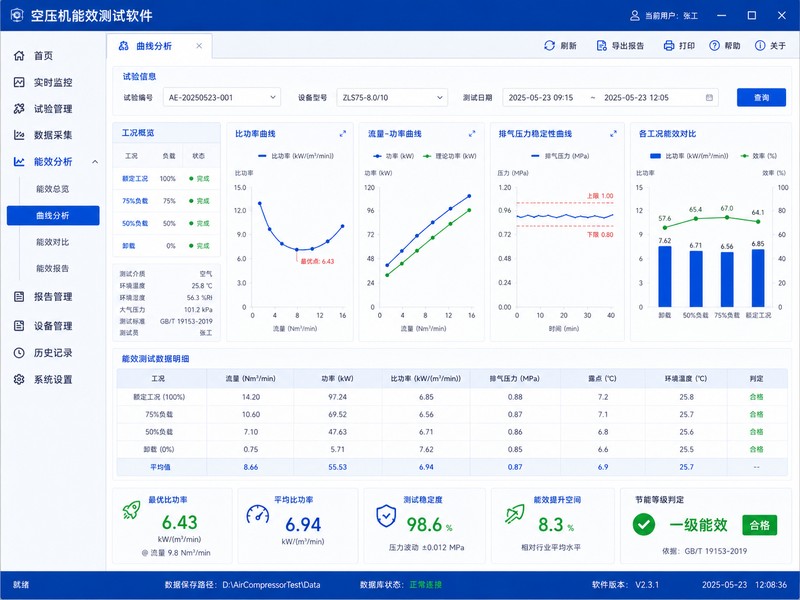This screenshot has height=600, width=800.
Task: Click the 导出报告 export icon
Action: tap(601, 45)
